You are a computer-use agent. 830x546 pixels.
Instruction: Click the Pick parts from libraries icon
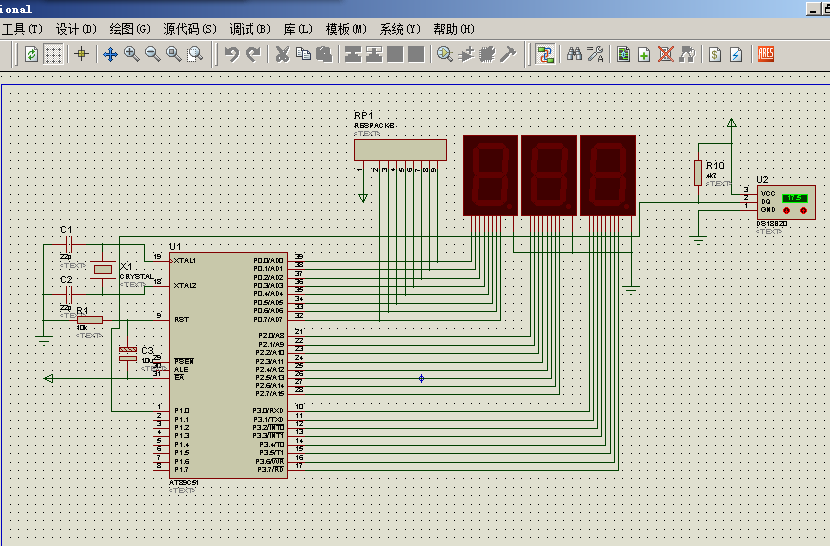[x=445, y=54]
